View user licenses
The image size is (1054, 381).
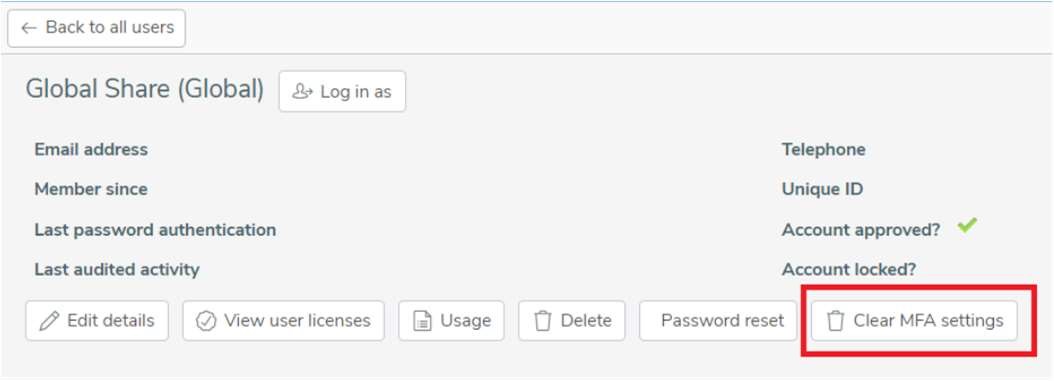pos(283,321)
